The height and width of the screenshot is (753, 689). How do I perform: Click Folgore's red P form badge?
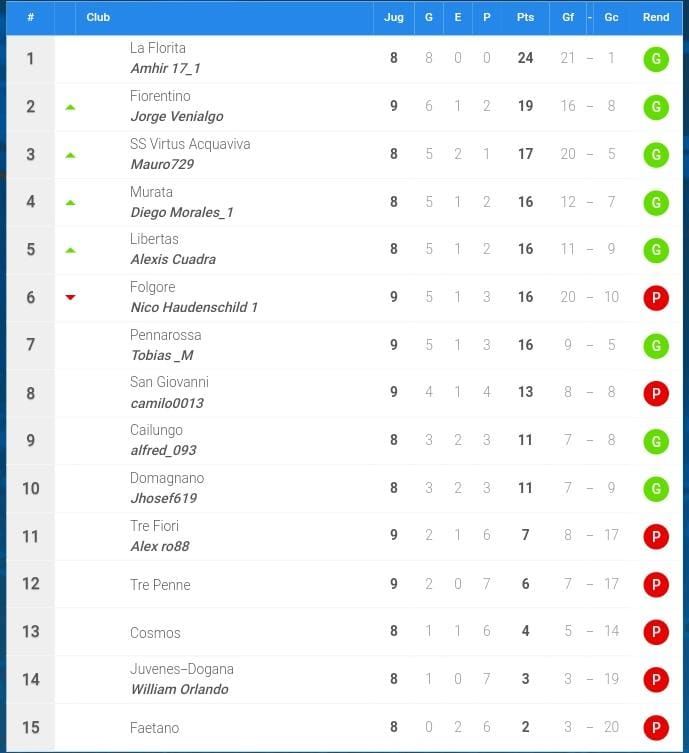655,298
